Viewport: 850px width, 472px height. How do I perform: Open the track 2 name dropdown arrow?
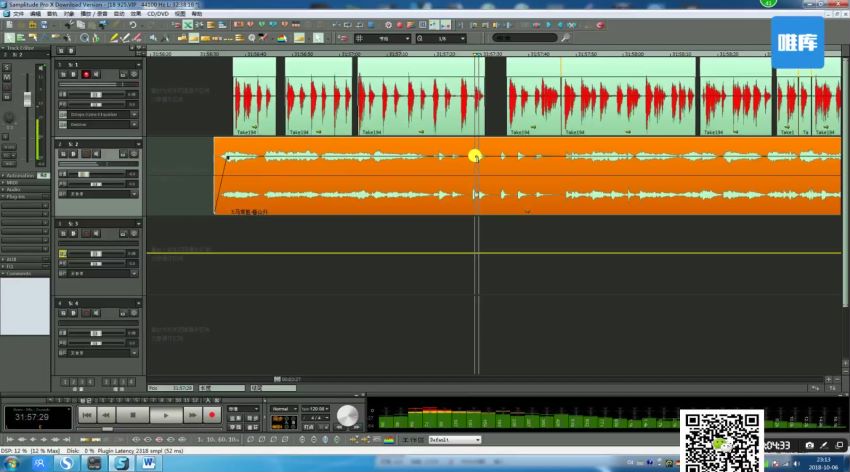point(138,144)
